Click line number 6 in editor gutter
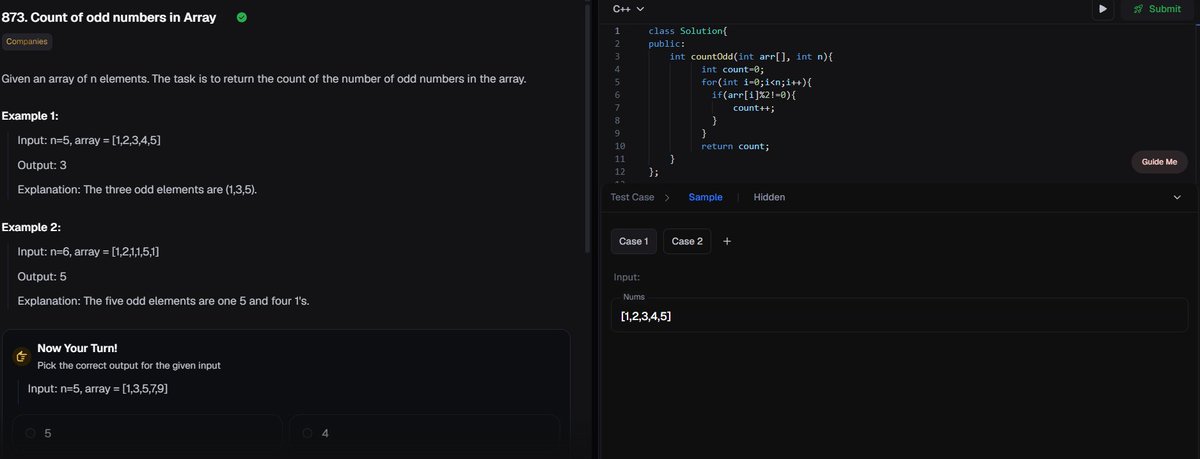The image size is (1200, 459). click(x=617, y=94)
